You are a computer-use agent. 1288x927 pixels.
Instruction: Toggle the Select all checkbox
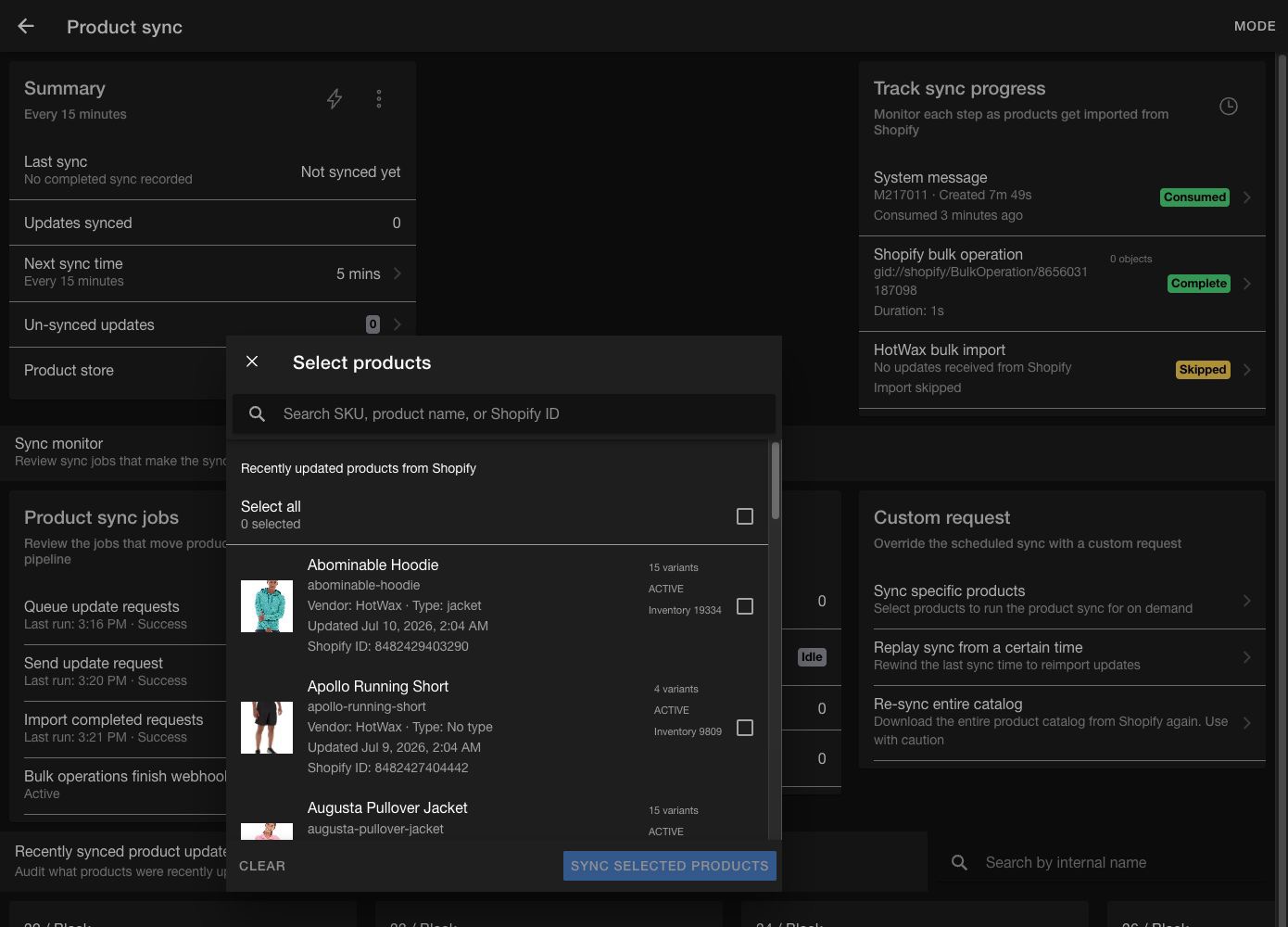coord(745,515)
